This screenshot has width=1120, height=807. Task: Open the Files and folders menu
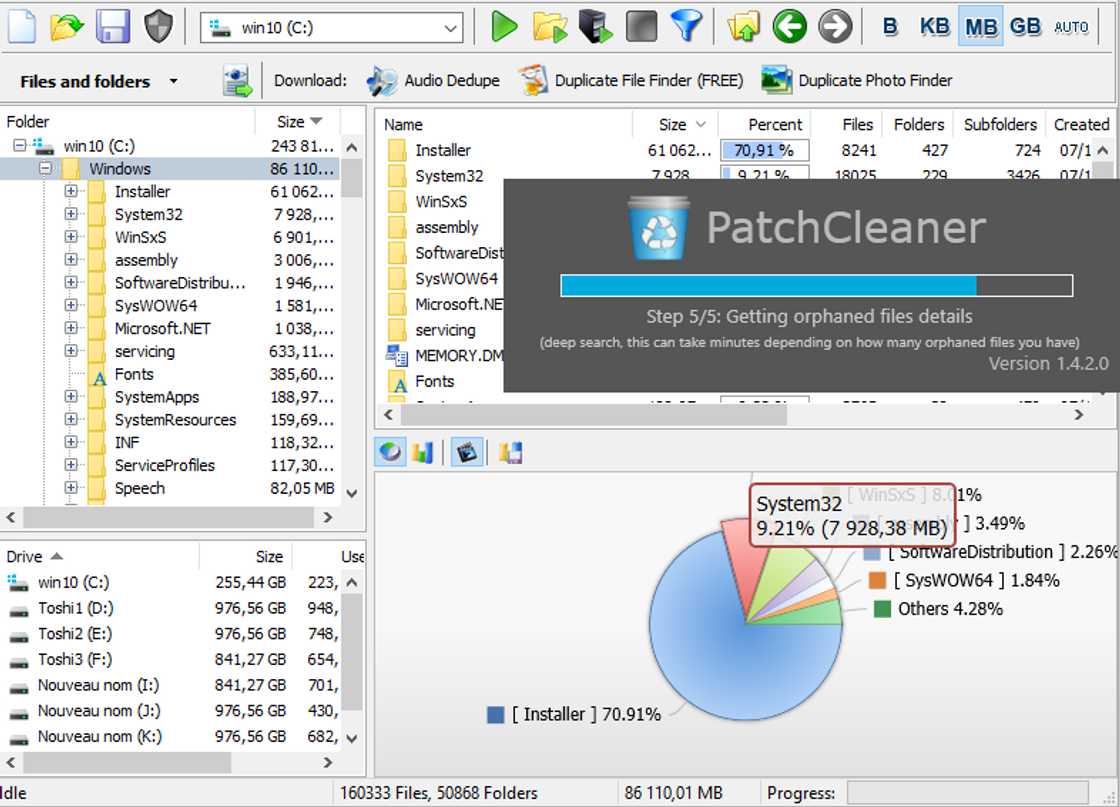tap(98, 81)
